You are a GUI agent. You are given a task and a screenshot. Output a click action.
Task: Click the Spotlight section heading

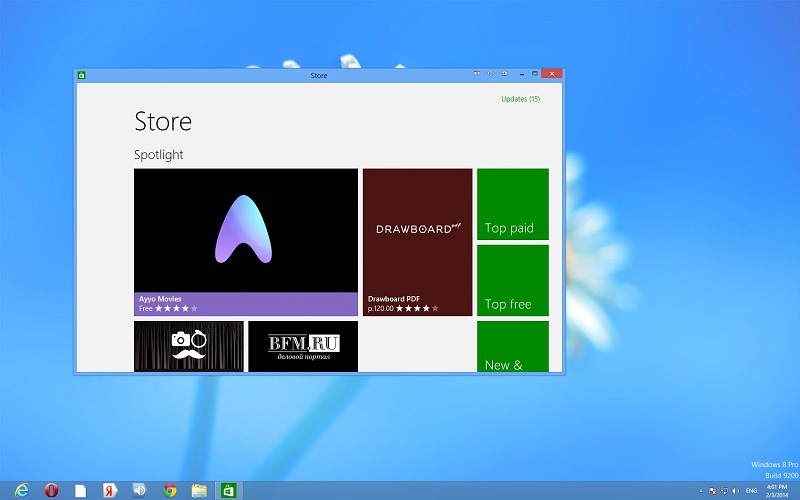[159, 155]
